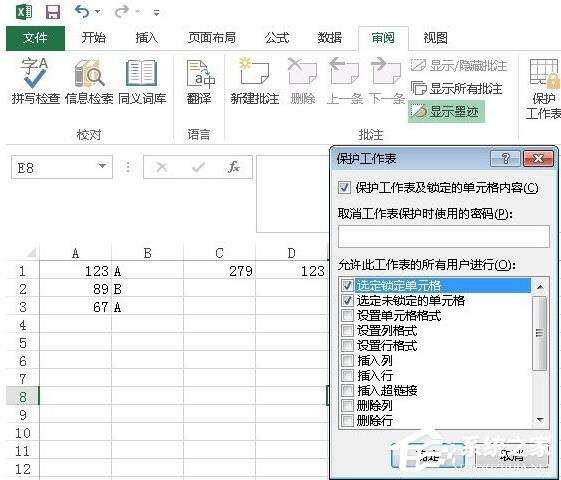561x480 pixels.
Task: Dismiss dialog with 取消 button
Action: click(x=512, y=456)
